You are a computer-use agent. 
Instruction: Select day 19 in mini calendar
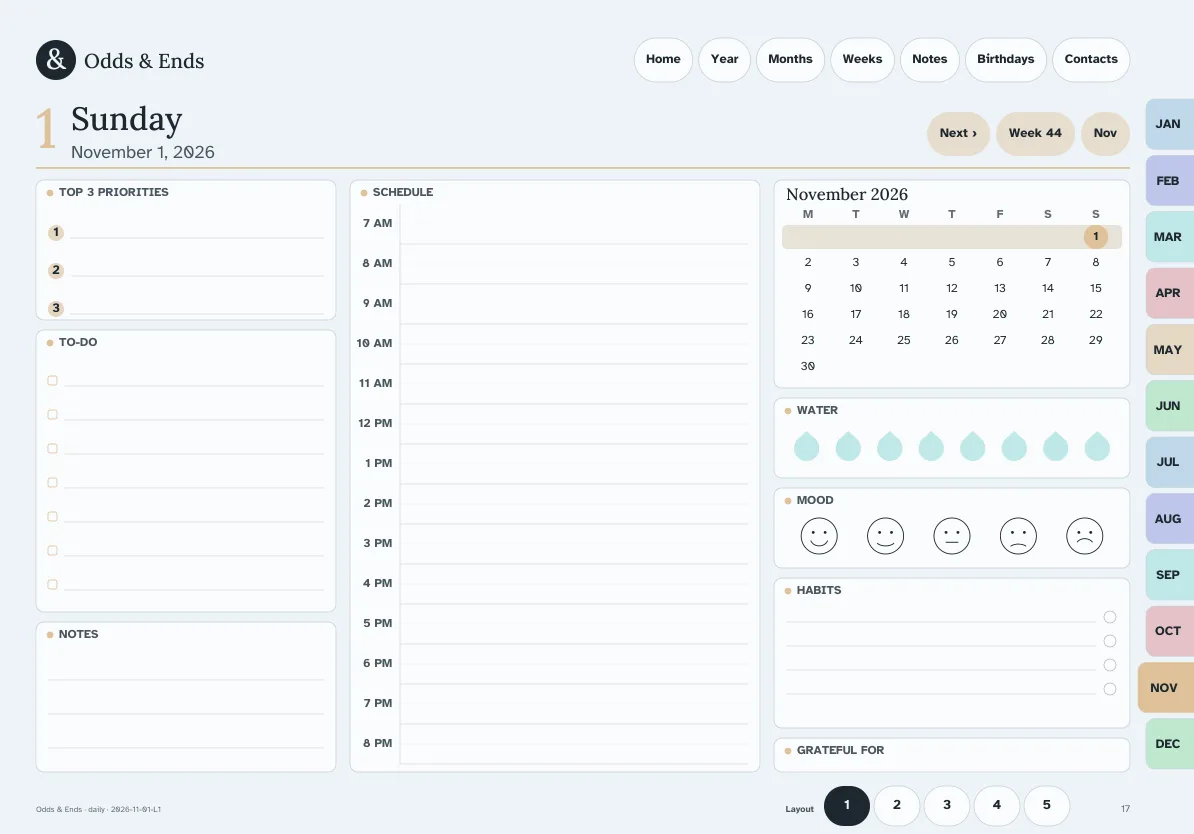(x=952, y=315)
